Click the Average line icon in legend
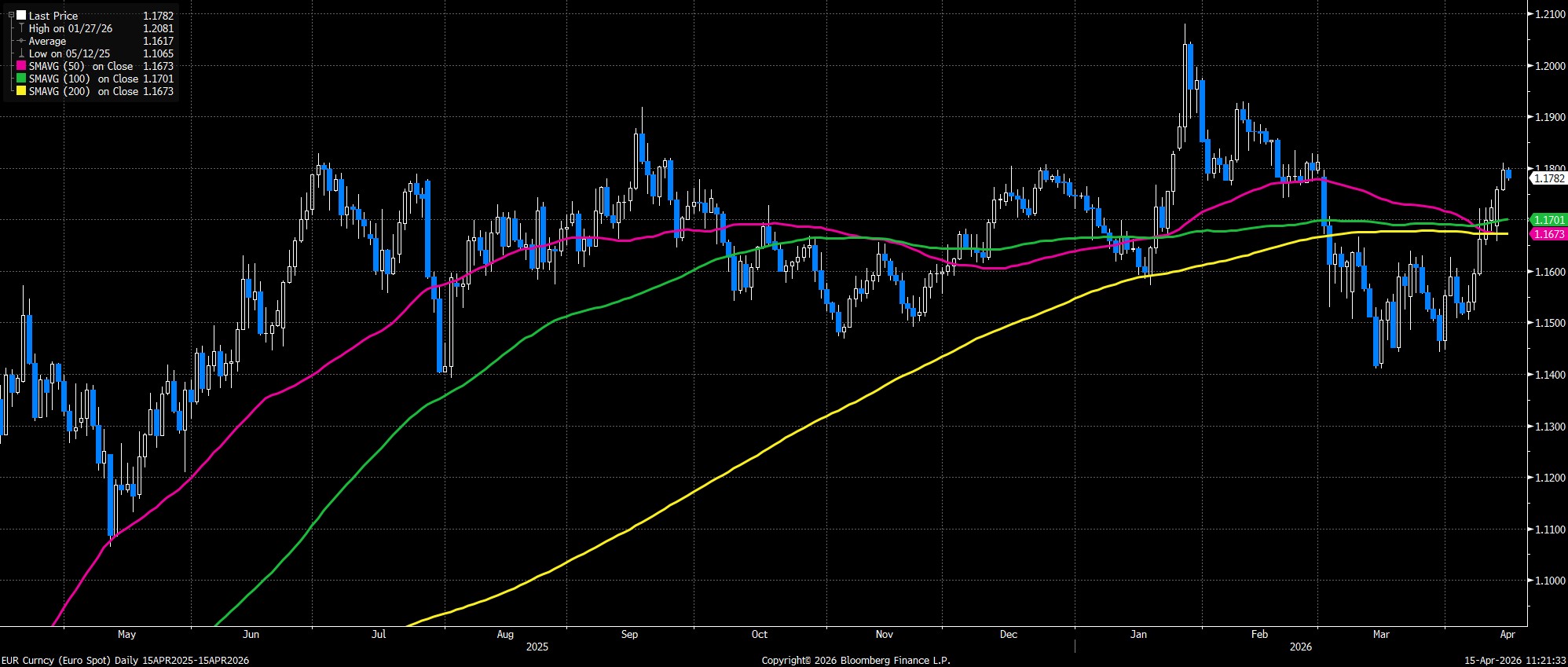Screen dimensions: 1568x667 pyautogui.click(x=21, y=41)
